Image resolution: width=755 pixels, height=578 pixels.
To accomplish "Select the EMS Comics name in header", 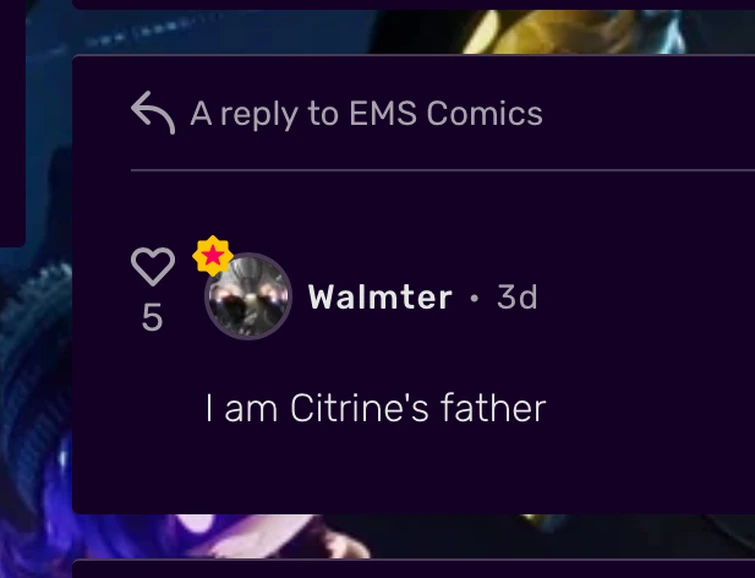I will (x=446, y=114).
